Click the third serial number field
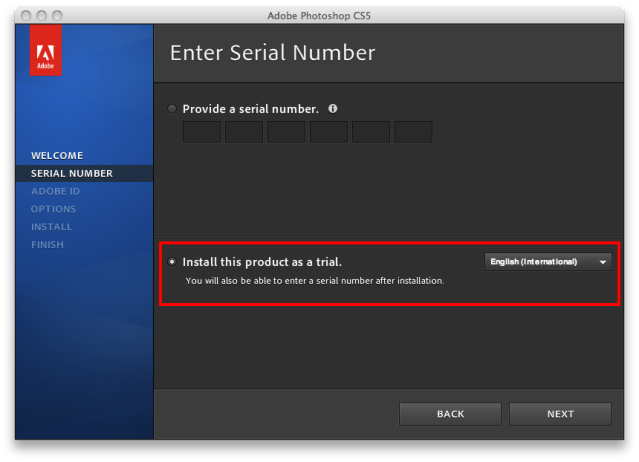The height and width of the screenshot is (462, 639). pos(286,132)
